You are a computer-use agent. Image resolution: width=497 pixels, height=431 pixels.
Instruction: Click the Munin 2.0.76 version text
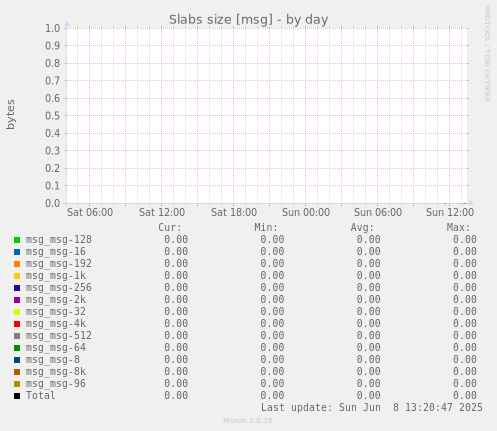[248, 421]
